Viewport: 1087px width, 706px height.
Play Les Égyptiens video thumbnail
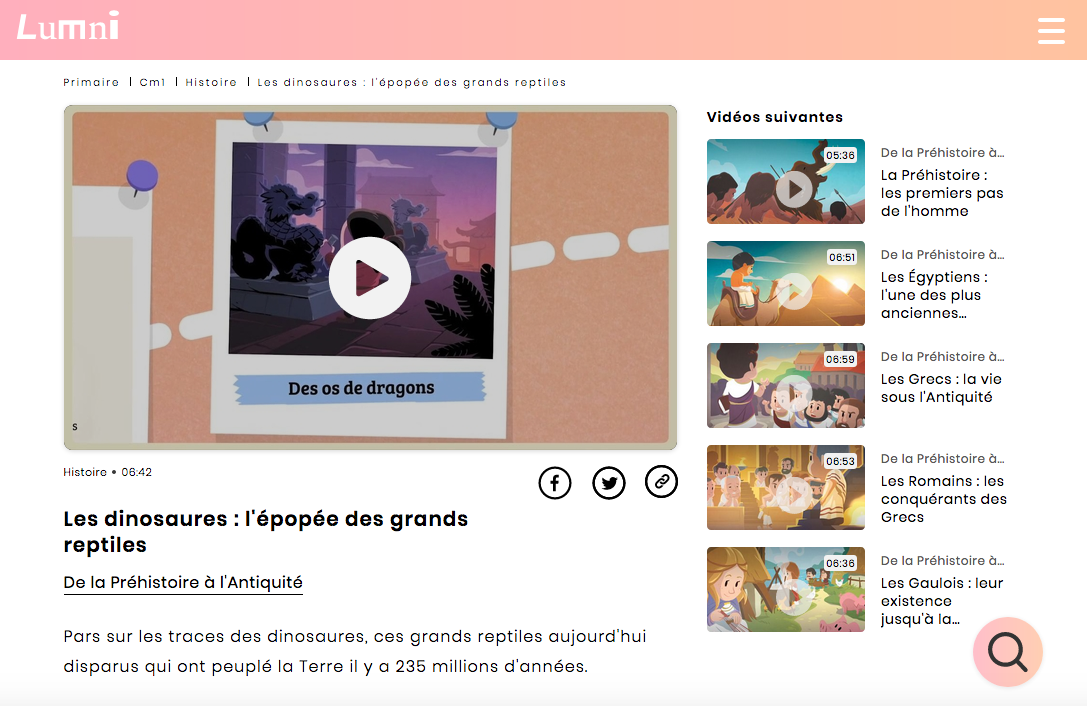click(x=785, y=283)
